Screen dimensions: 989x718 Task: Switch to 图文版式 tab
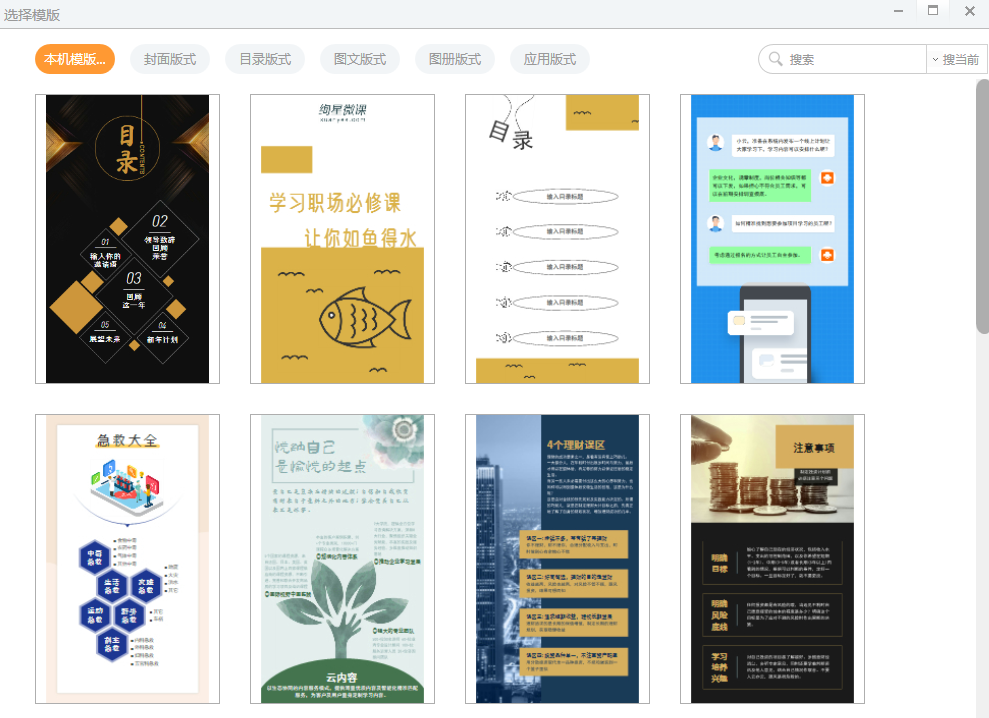pos(360,59)
